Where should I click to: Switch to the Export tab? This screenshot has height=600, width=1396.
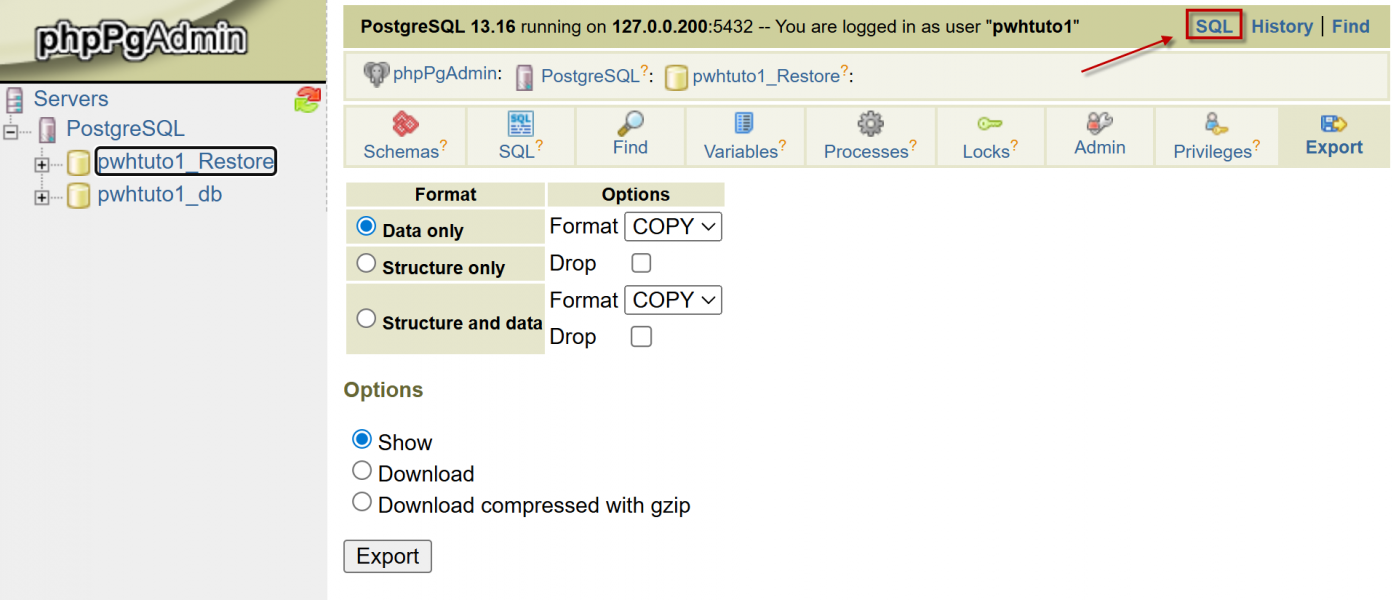[x=1334, y=136]
